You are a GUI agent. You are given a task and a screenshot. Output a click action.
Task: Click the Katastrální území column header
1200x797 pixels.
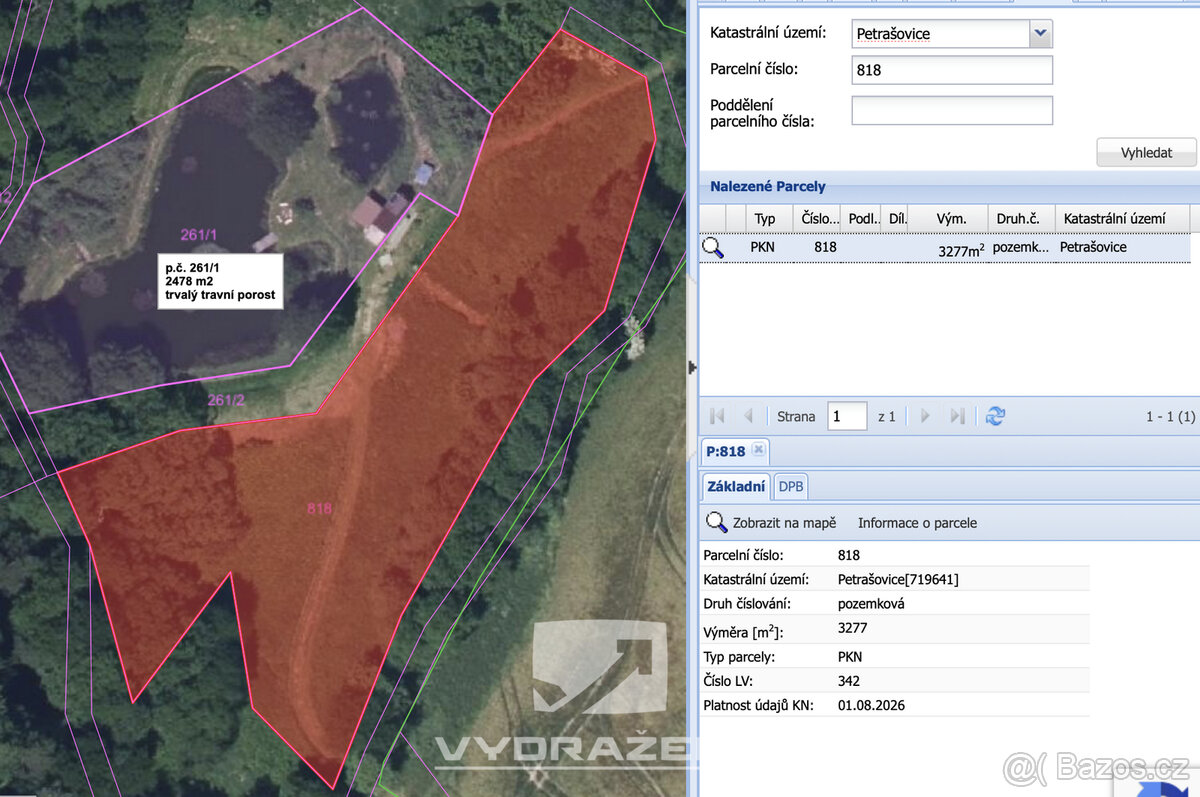[1123, 218]
